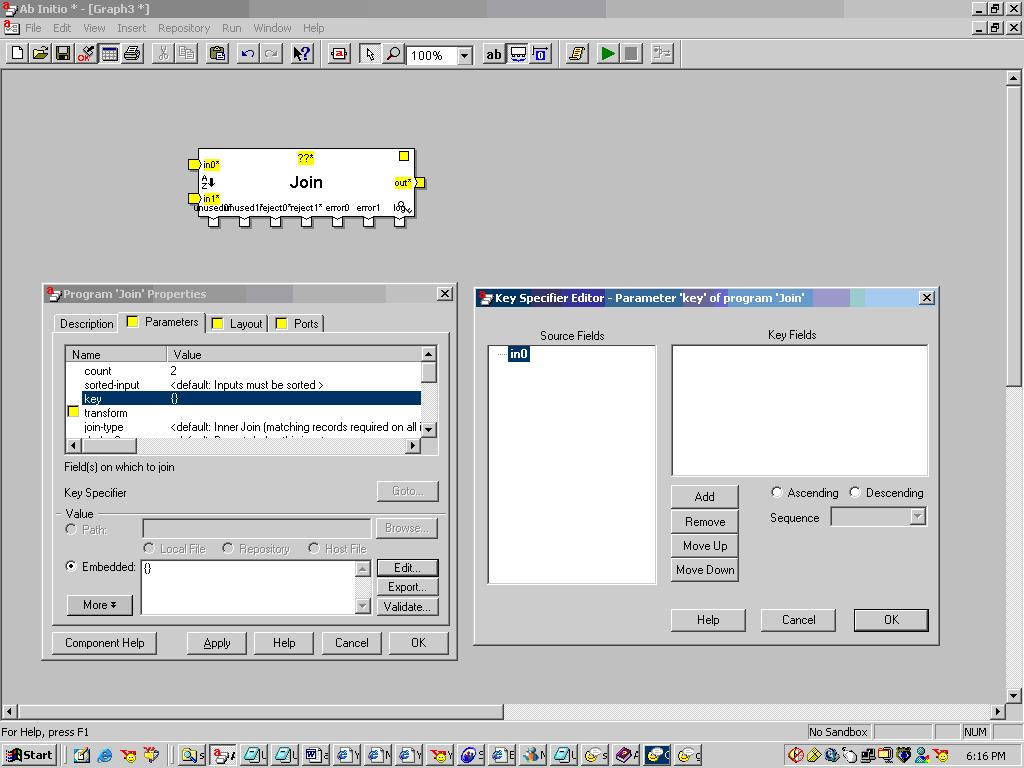The image size is (1024, 768).
Task: Click the Paste toolbar icon
Action: click(218, 54)
